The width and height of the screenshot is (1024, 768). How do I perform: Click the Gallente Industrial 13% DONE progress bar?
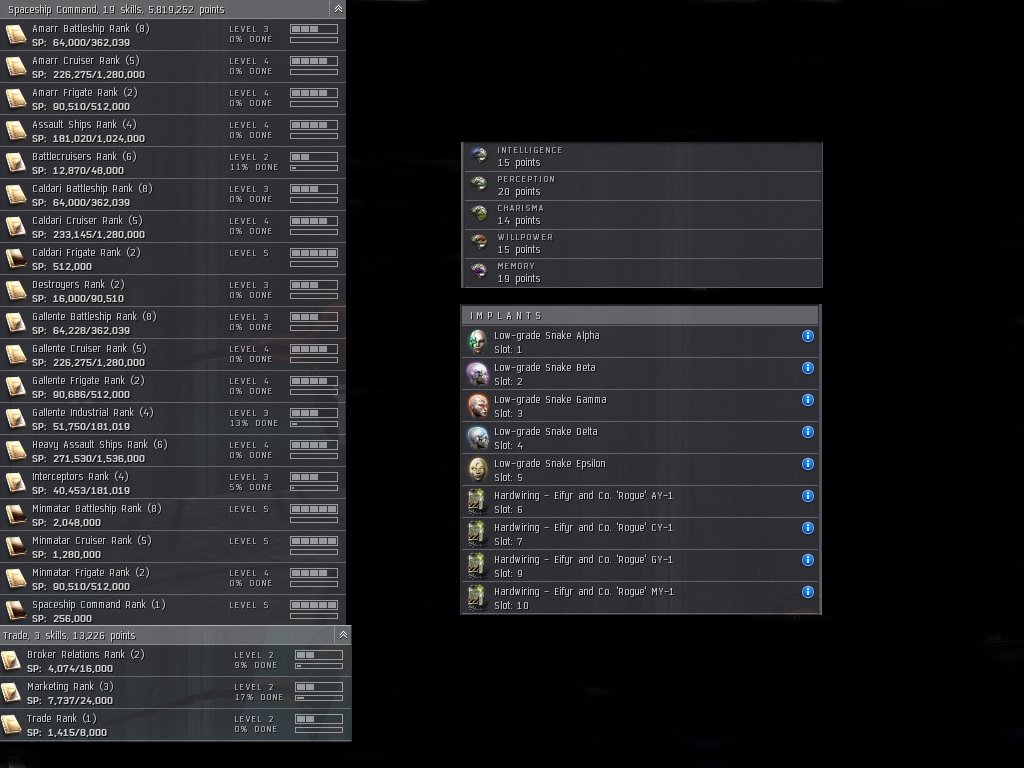coord(314,424)
